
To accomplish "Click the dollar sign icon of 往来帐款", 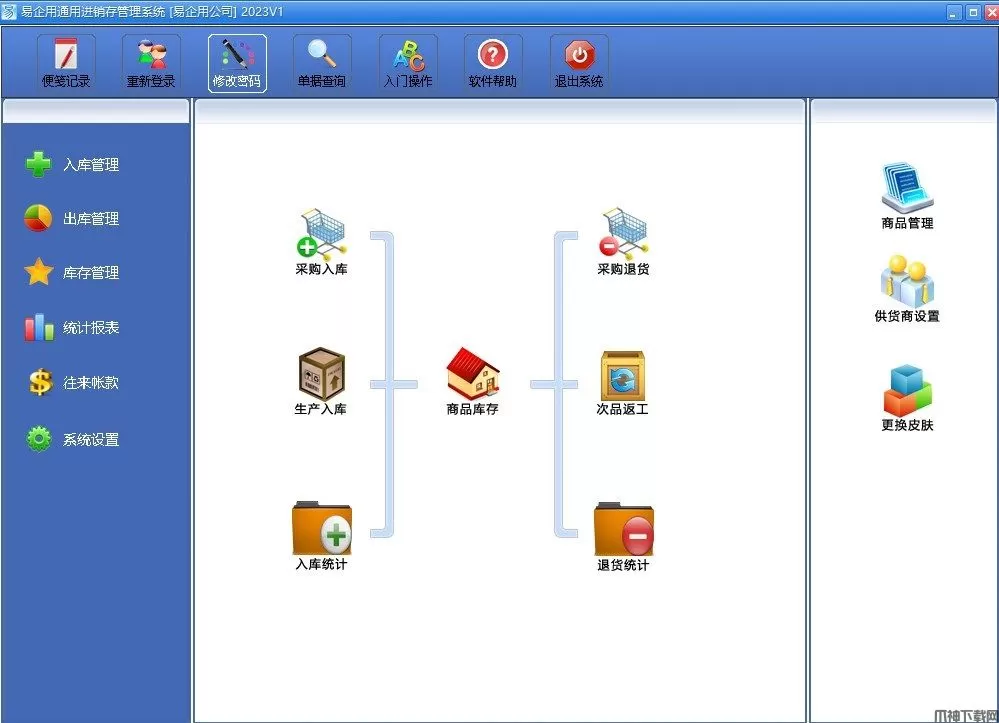I will click(40, 382).
